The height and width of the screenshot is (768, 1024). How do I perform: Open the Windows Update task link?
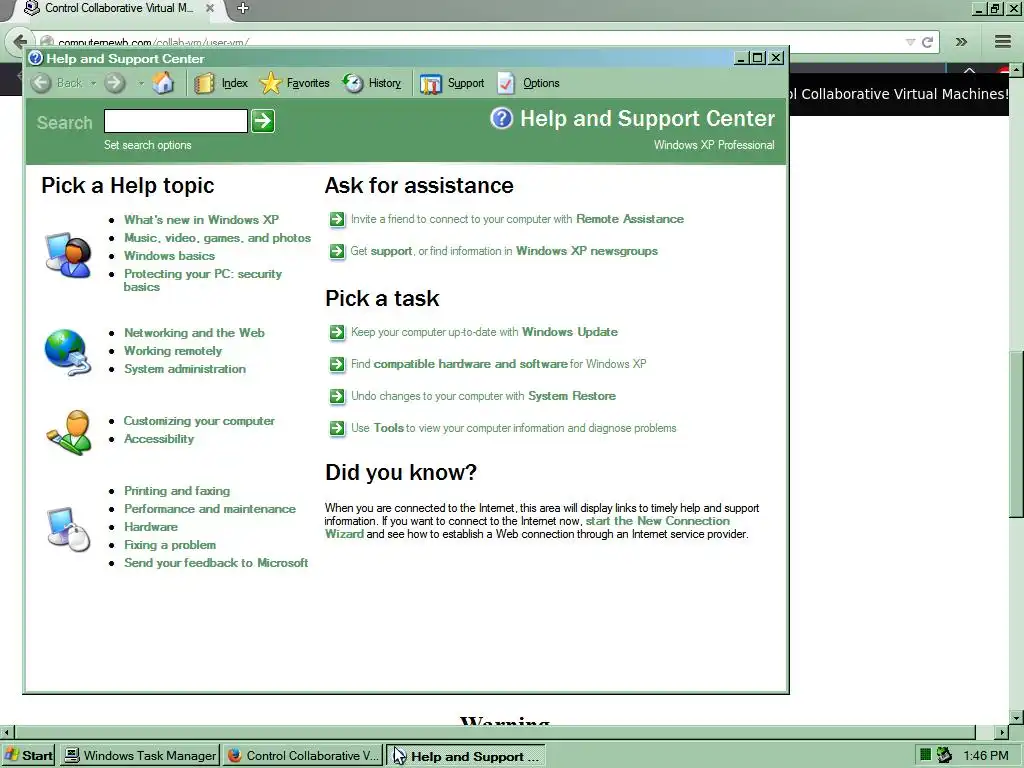(x=569, y=332)
